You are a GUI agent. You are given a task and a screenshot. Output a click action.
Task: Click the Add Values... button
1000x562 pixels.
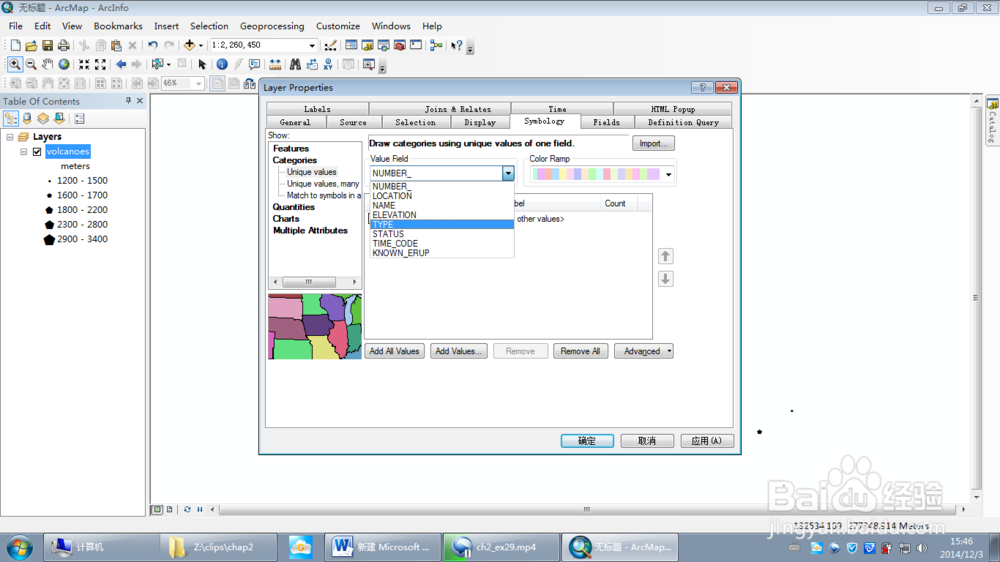pos(459,351)
